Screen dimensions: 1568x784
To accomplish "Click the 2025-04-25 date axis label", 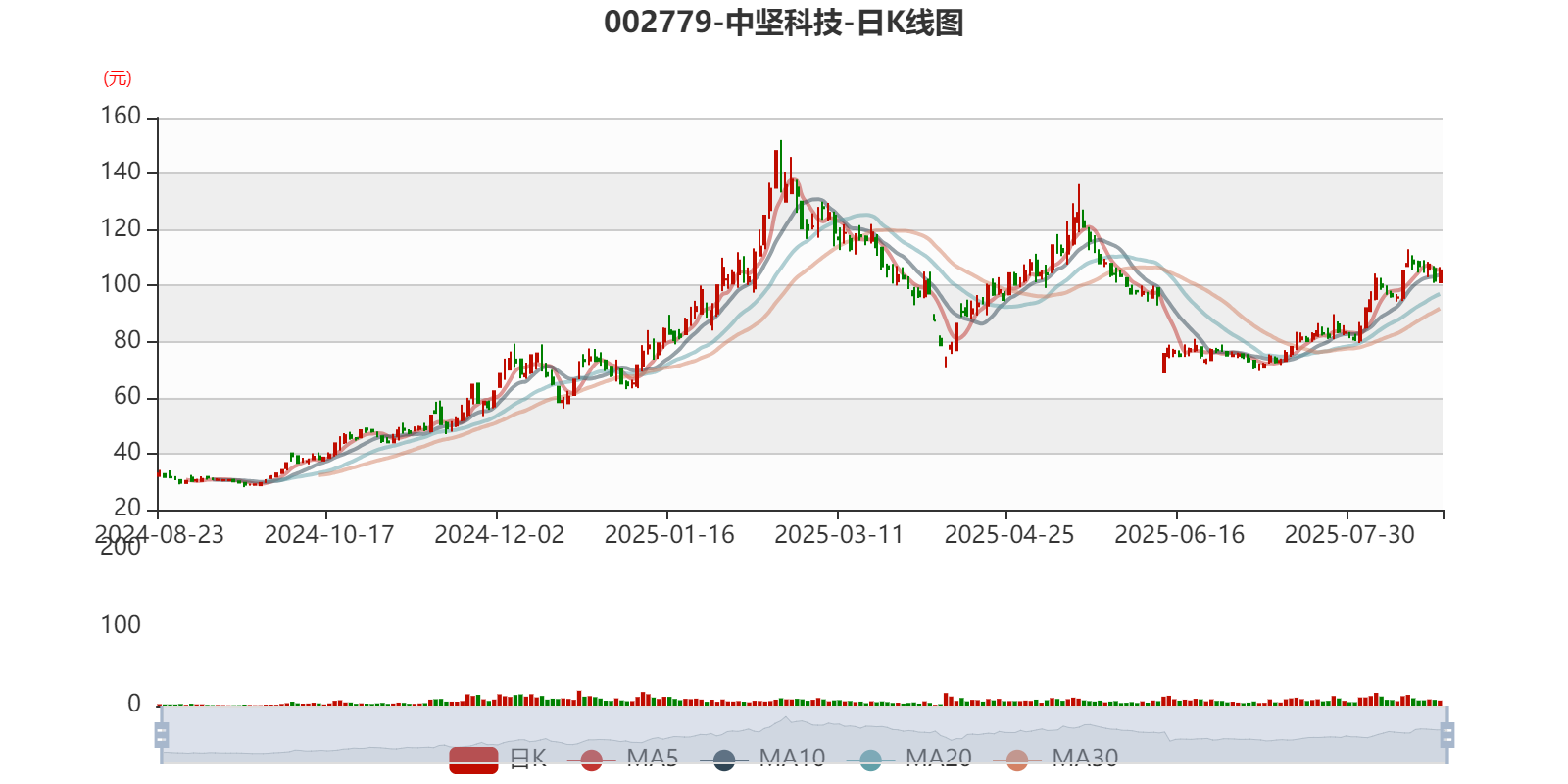I will (x=1009, y=535).
